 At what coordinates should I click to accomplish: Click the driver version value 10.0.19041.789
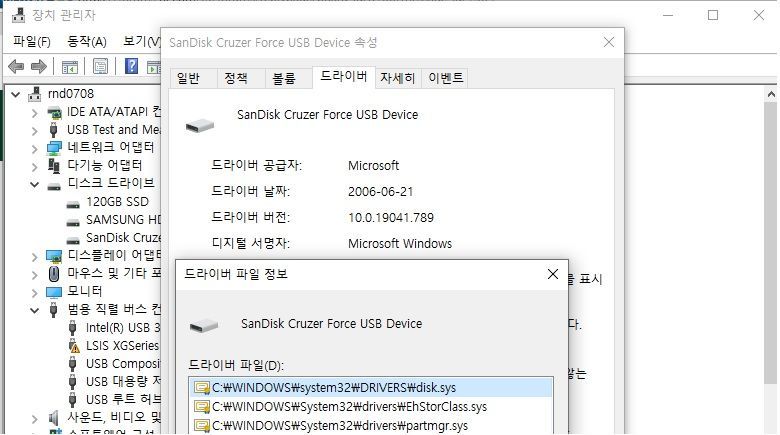coord(391,218)
